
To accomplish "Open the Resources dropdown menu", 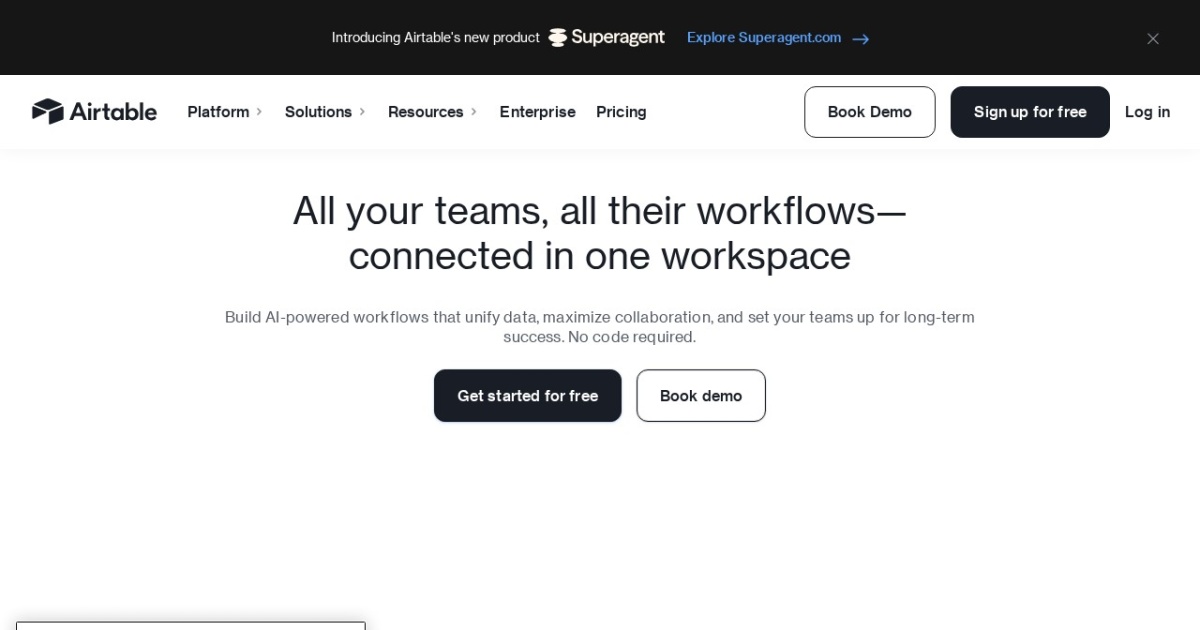I will 426,112.
